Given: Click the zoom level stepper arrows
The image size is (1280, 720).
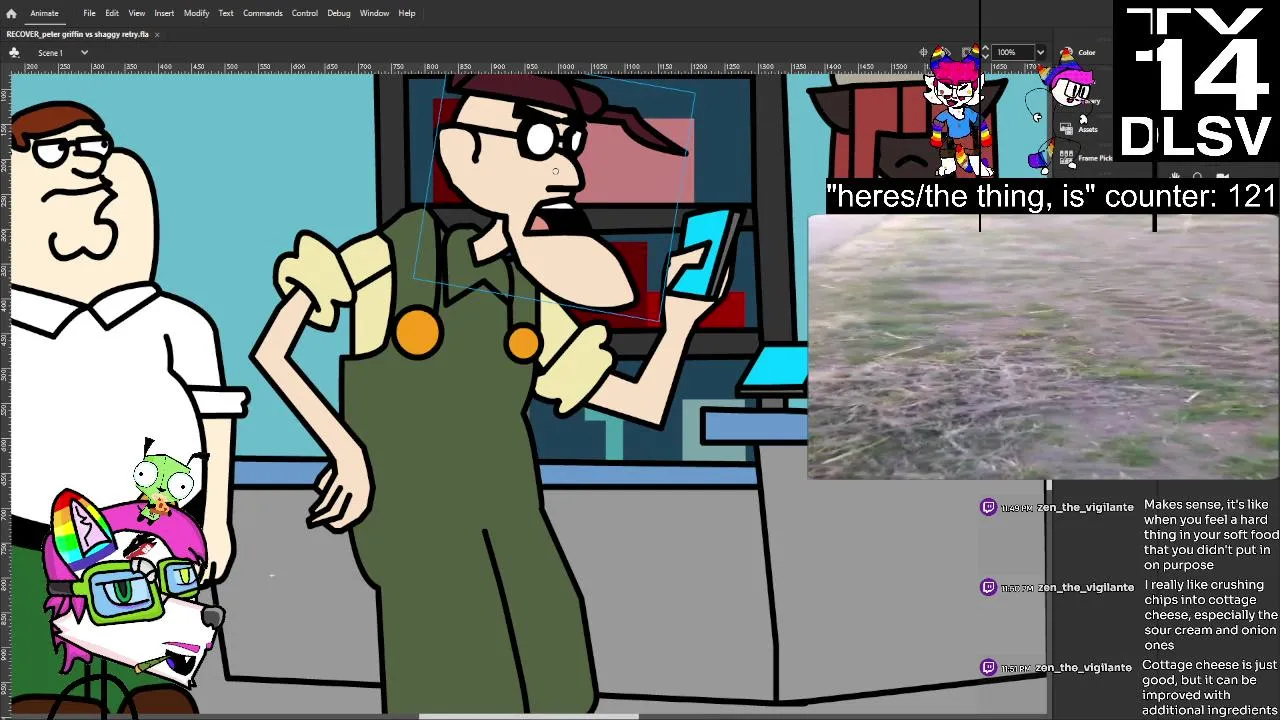Looking at the screenshot, I should (985, 52).
